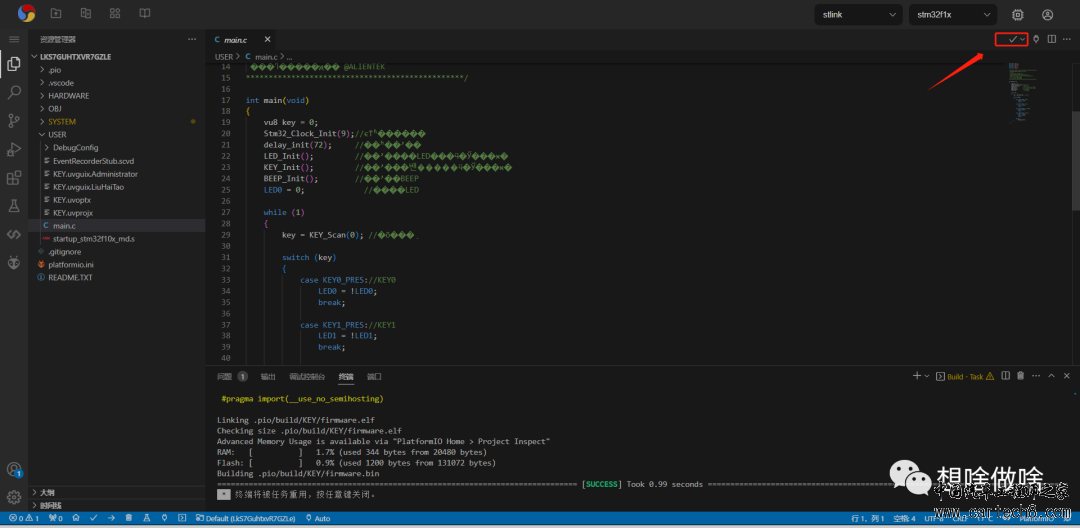Click the errors and warnings count in status bar

point(24,518)
